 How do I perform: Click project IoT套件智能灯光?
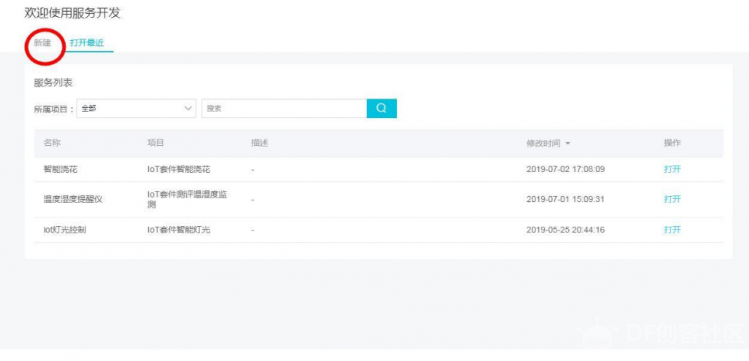coord(179,230)
